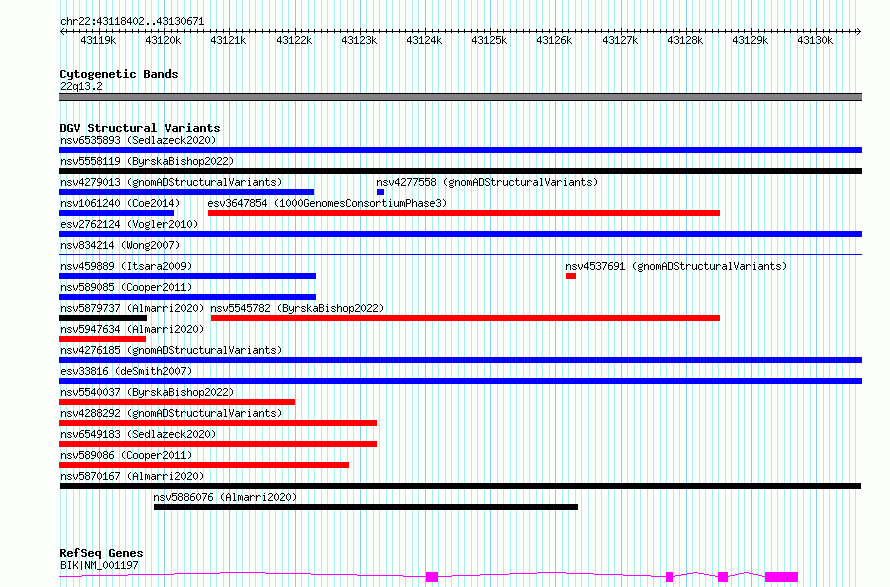Viewport: 890px width, 587px height.
Task: Click the red nsv6549183 variant bar
Action: 218,444
